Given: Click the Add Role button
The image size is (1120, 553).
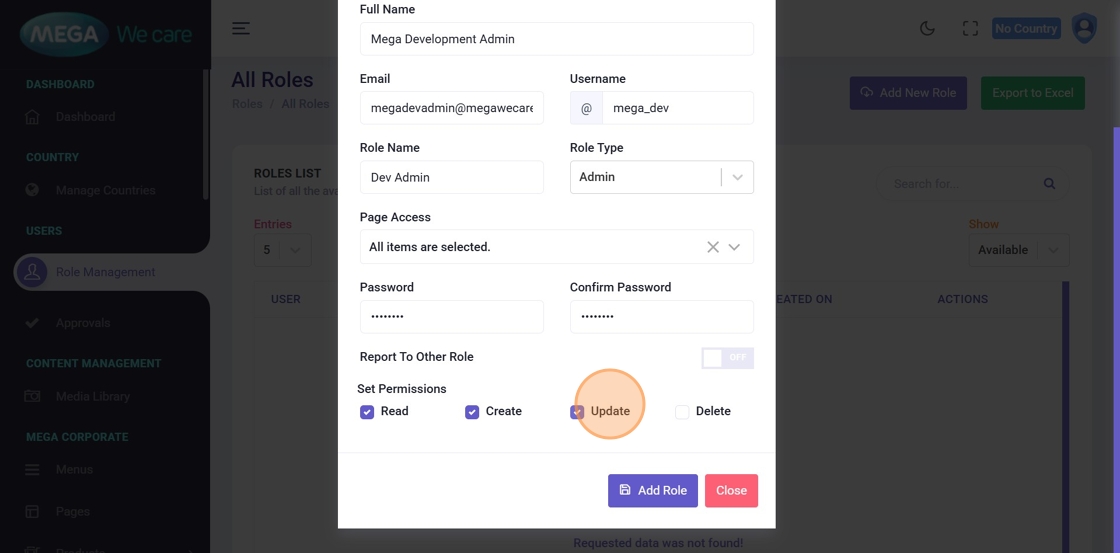Looking at the screenshot, I should coord(652,490).
